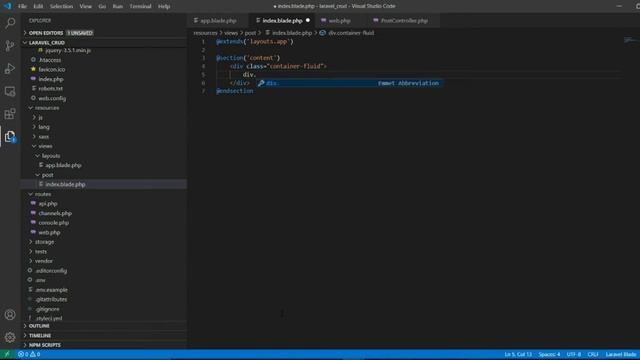This screenshot has width=640, height=360.
Task: Click the unsaved dot on index.blade.php tab
Action: pos(308,20)
